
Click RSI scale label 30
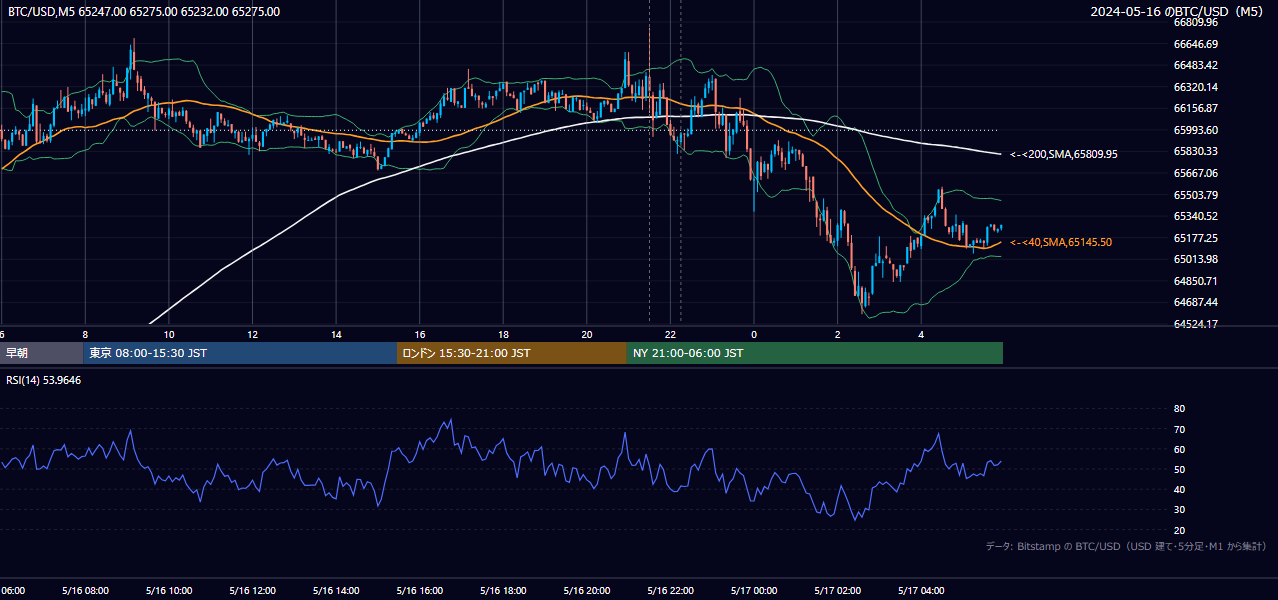[x=1179, y=510]
